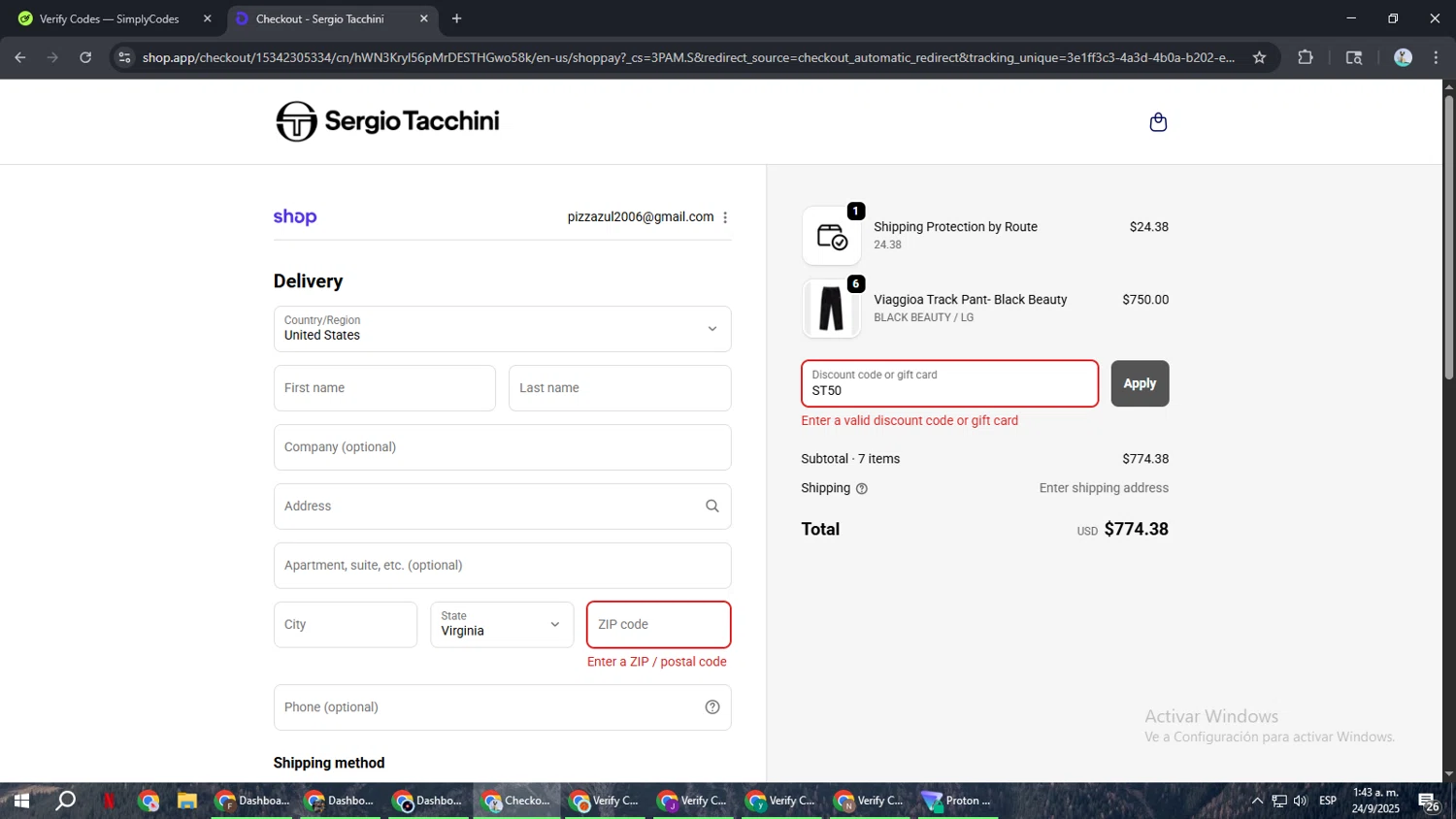View site information icon in address bar
This screenshot has width=1456, height=819.
pos(124,57)
